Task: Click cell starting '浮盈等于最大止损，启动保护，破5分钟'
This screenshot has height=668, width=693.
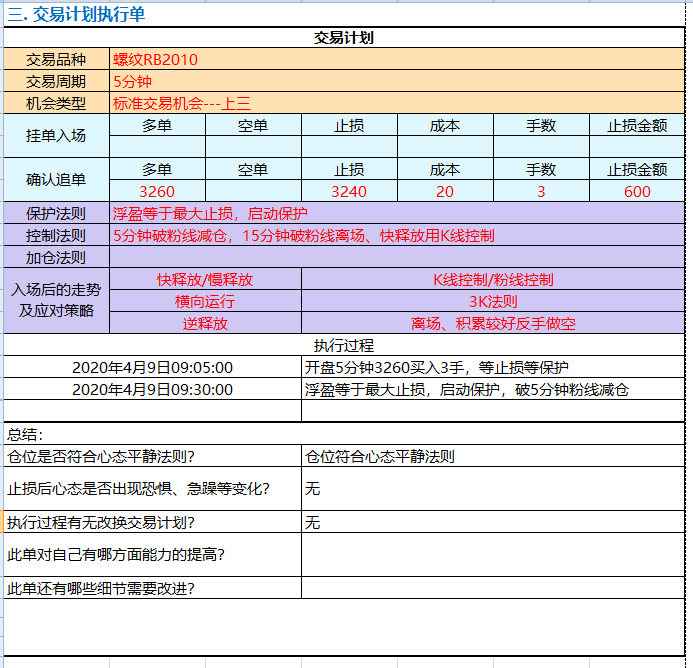Action: pos(493,389)
